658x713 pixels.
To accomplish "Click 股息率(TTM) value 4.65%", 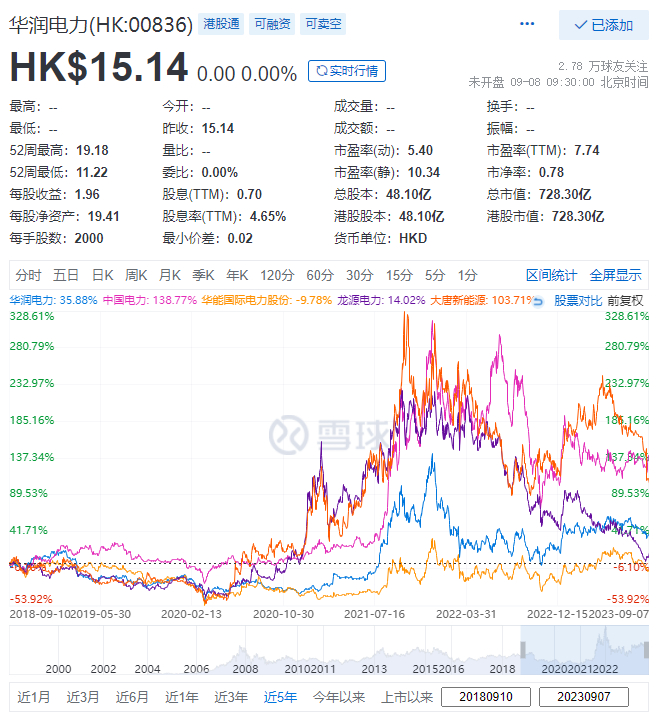I will click(x=268, y=216).
